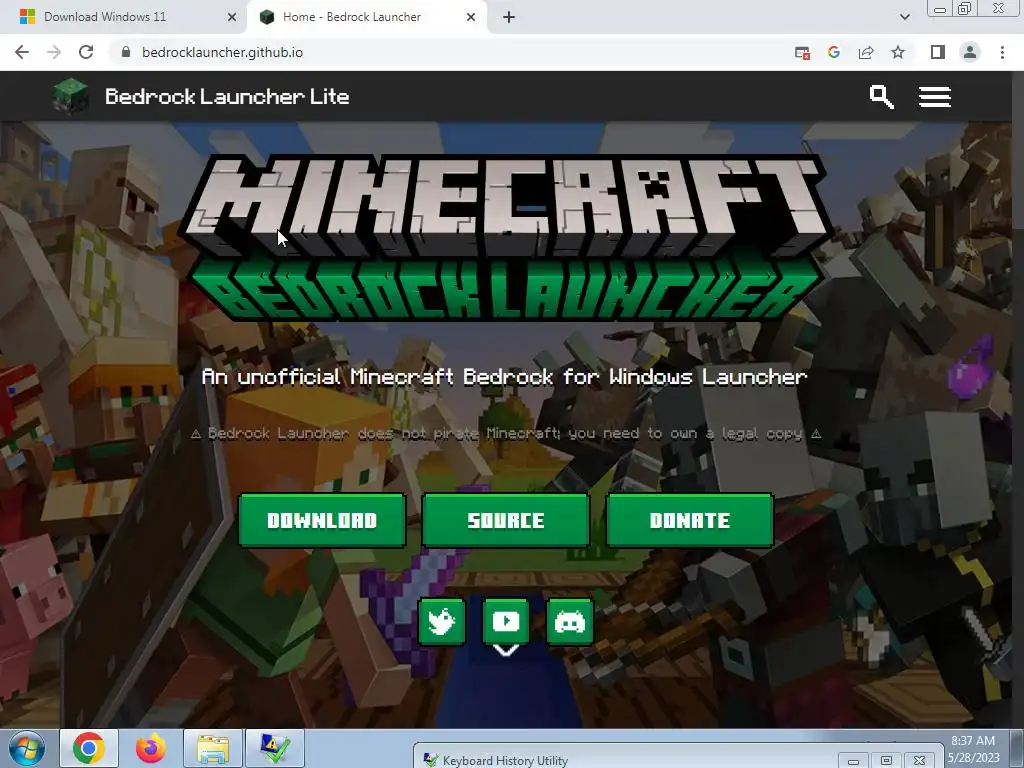Open a new browser tab
The image size is (1024, 768).
point(509,17)
